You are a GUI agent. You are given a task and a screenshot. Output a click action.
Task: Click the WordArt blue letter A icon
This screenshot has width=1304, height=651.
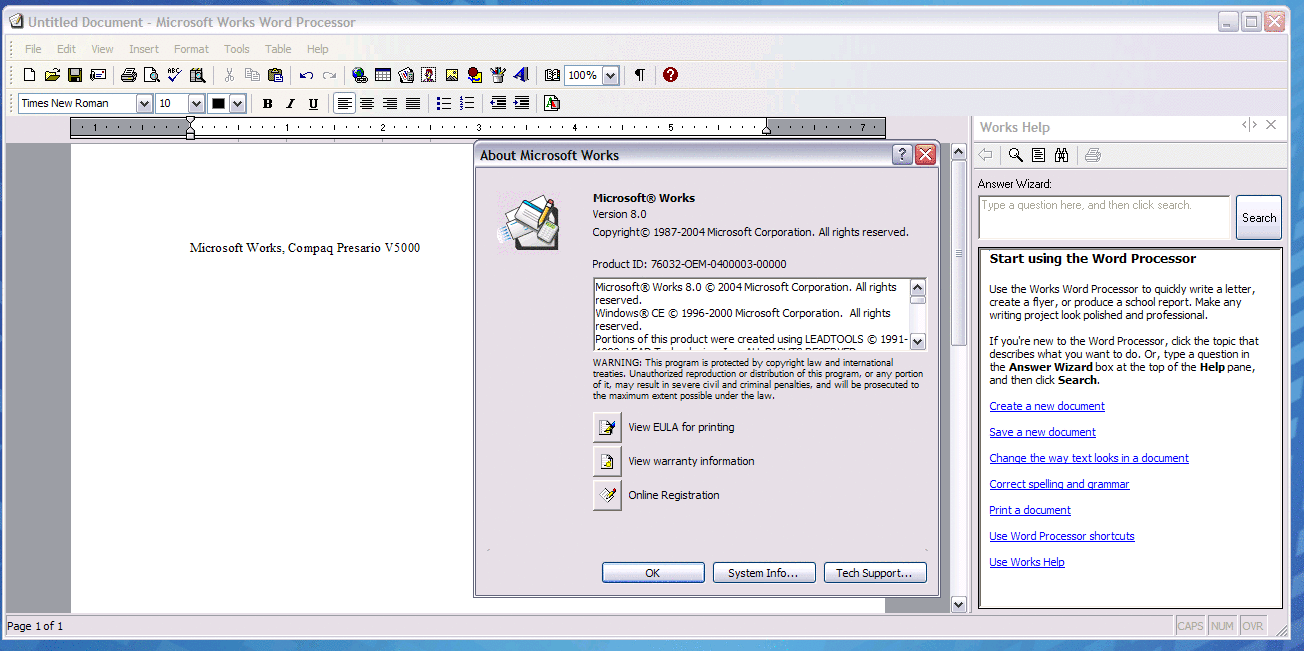521,75
